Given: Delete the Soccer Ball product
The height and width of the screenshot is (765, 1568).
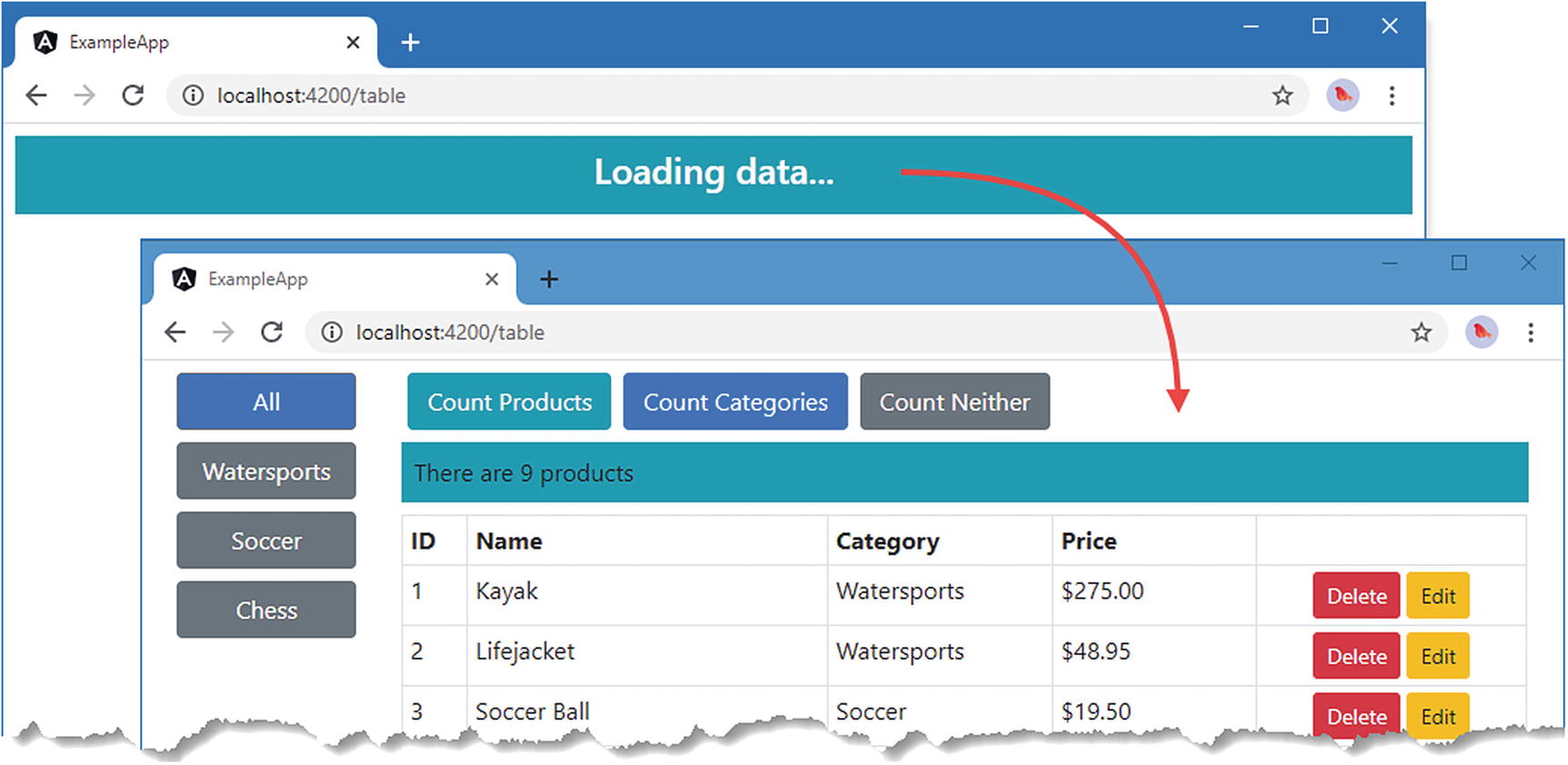Looking at the screenshot, I should [1356, 714].
